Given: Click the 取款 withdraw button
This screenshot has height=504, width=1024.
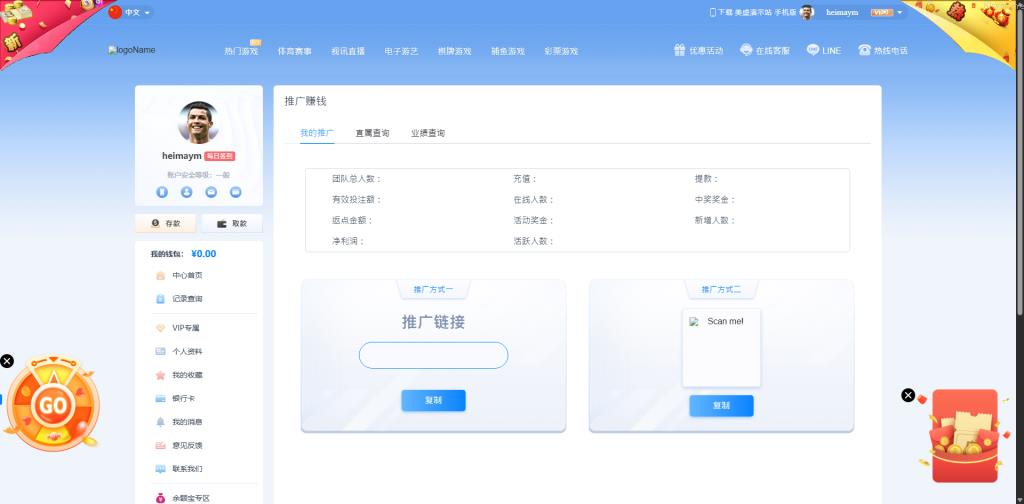Looking at the screenshot, I should pos(232,223).
